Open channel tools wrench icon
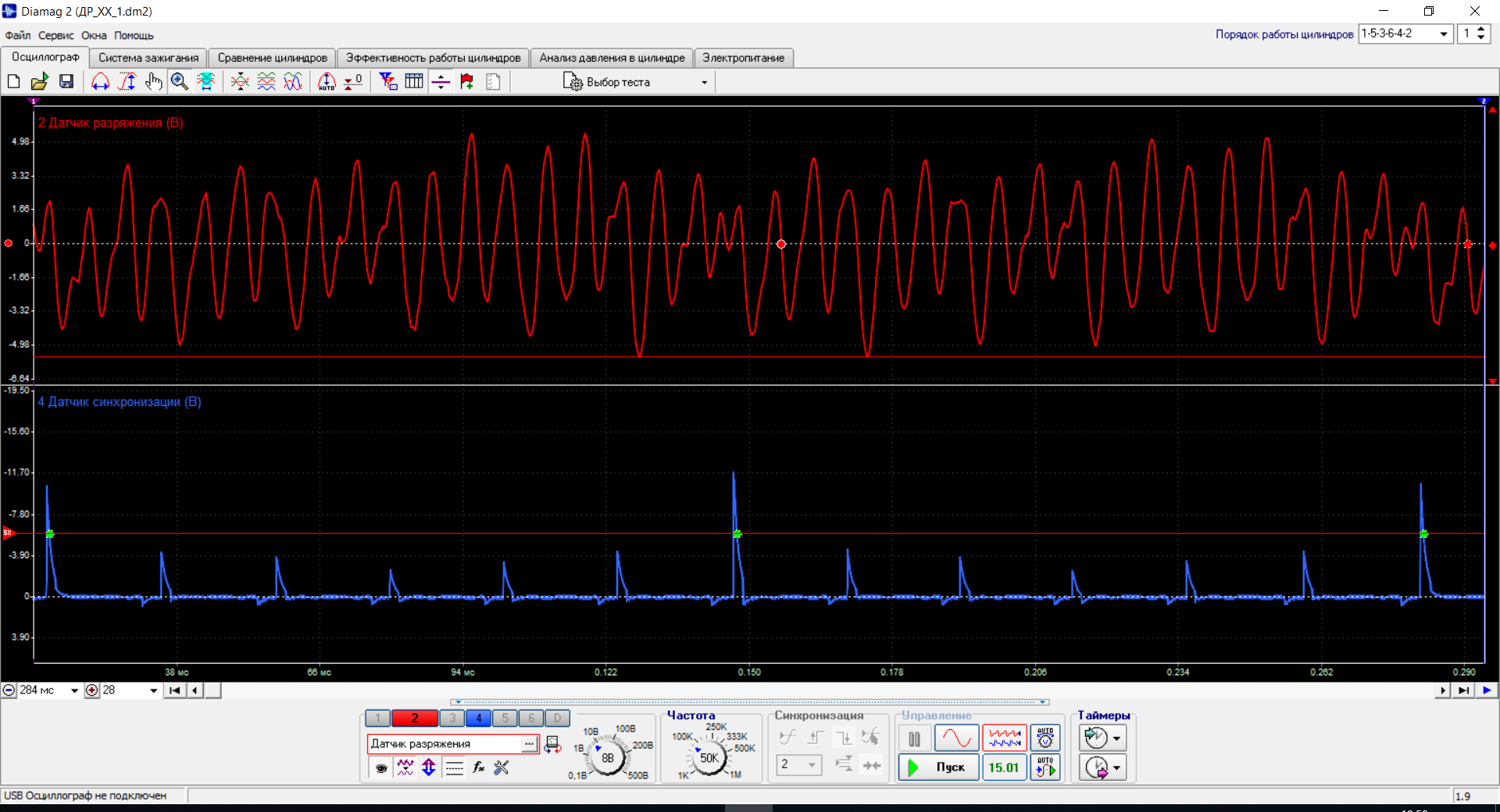Viewport: 1500px width, 812px height. 502,767
